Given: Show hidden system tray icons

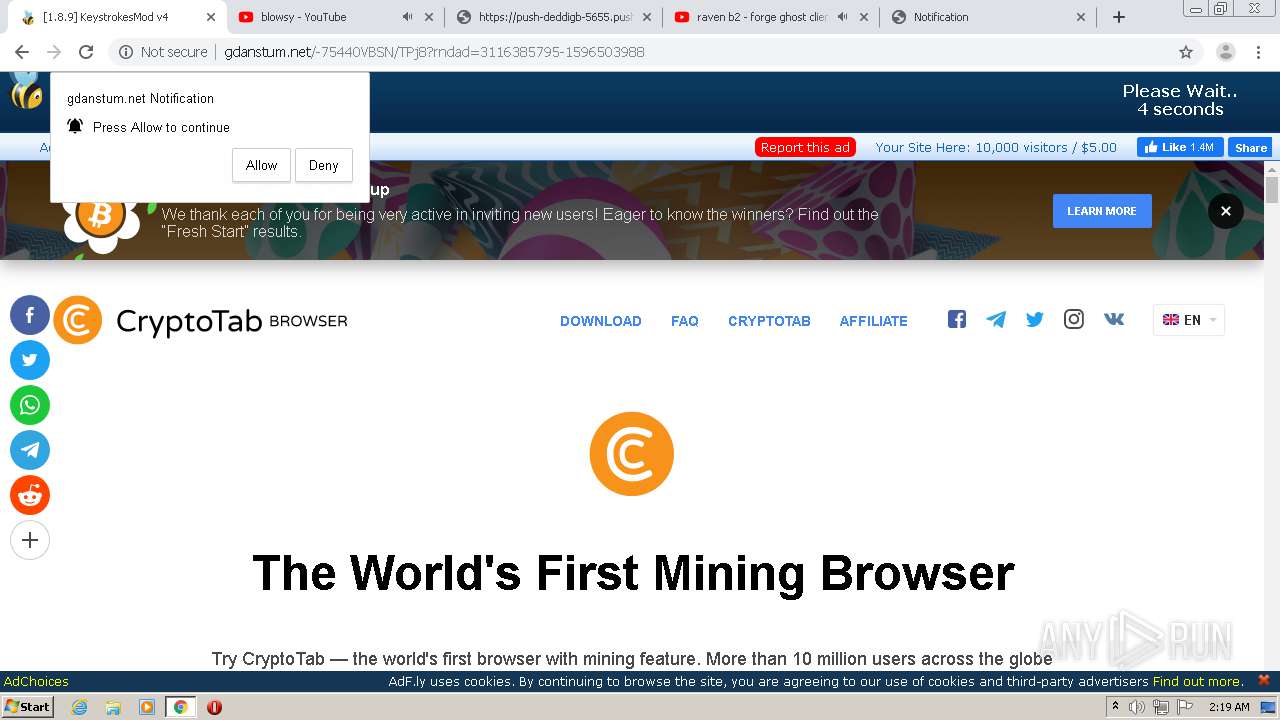Looking at the screenshot, I should tap(1115, 707).
